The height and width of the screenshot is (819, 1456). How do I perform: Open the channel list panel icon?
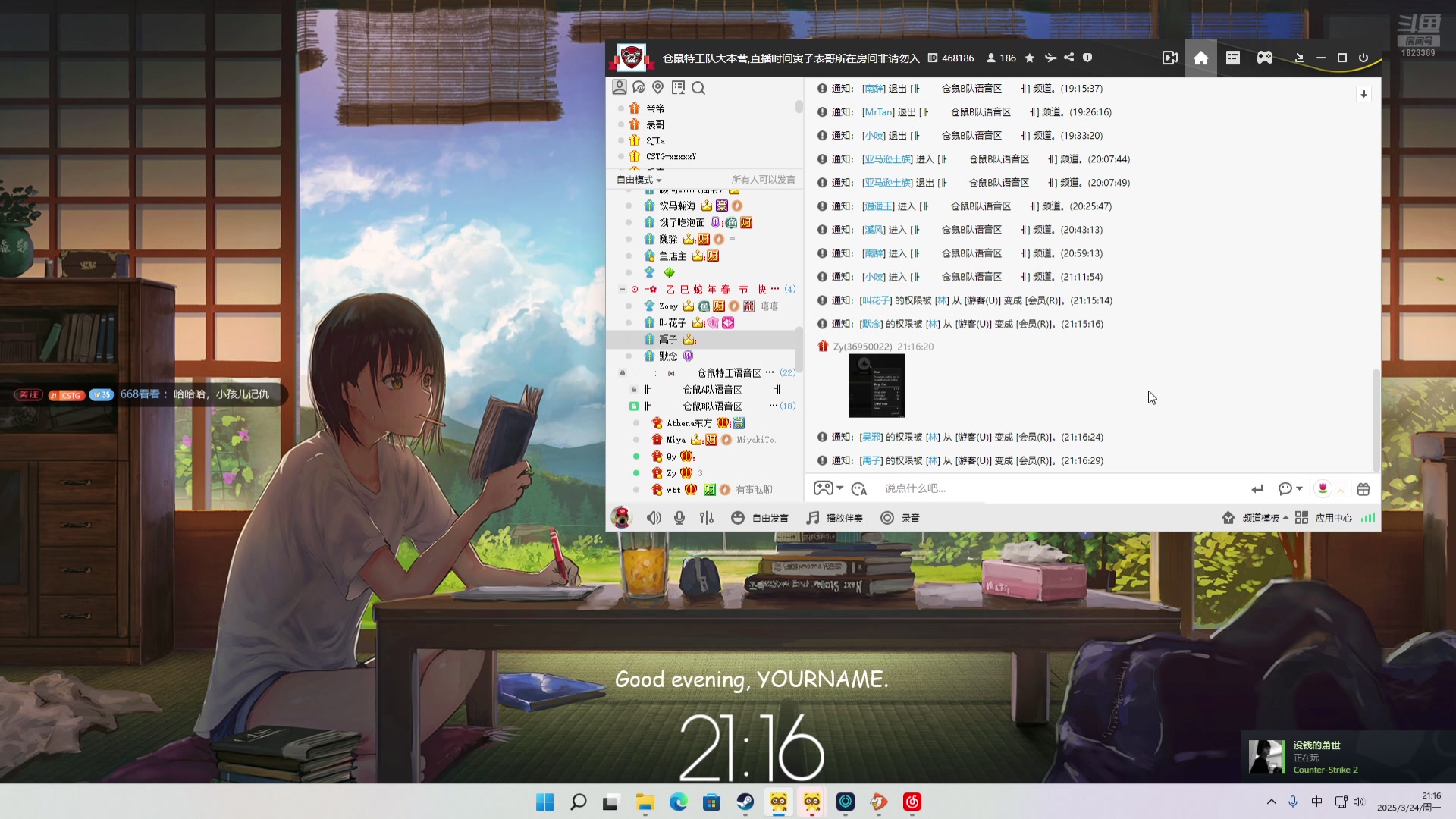point(1233,58)
